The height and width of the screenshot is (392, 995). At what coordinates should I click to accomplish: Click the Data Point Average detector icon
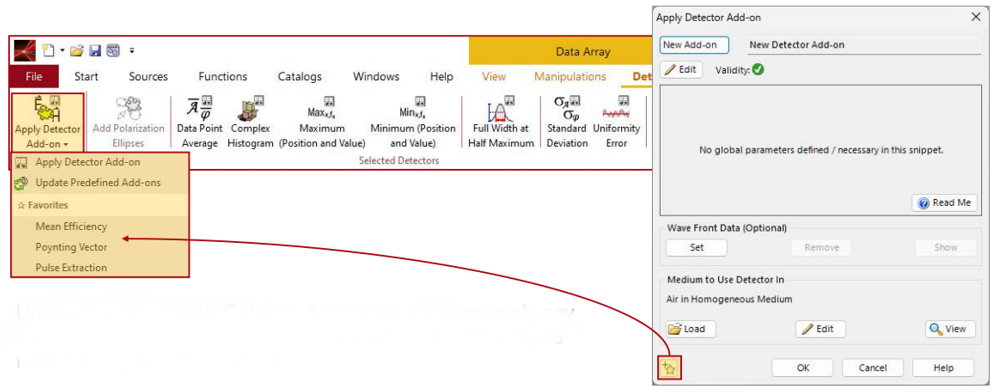coord(199,123)
